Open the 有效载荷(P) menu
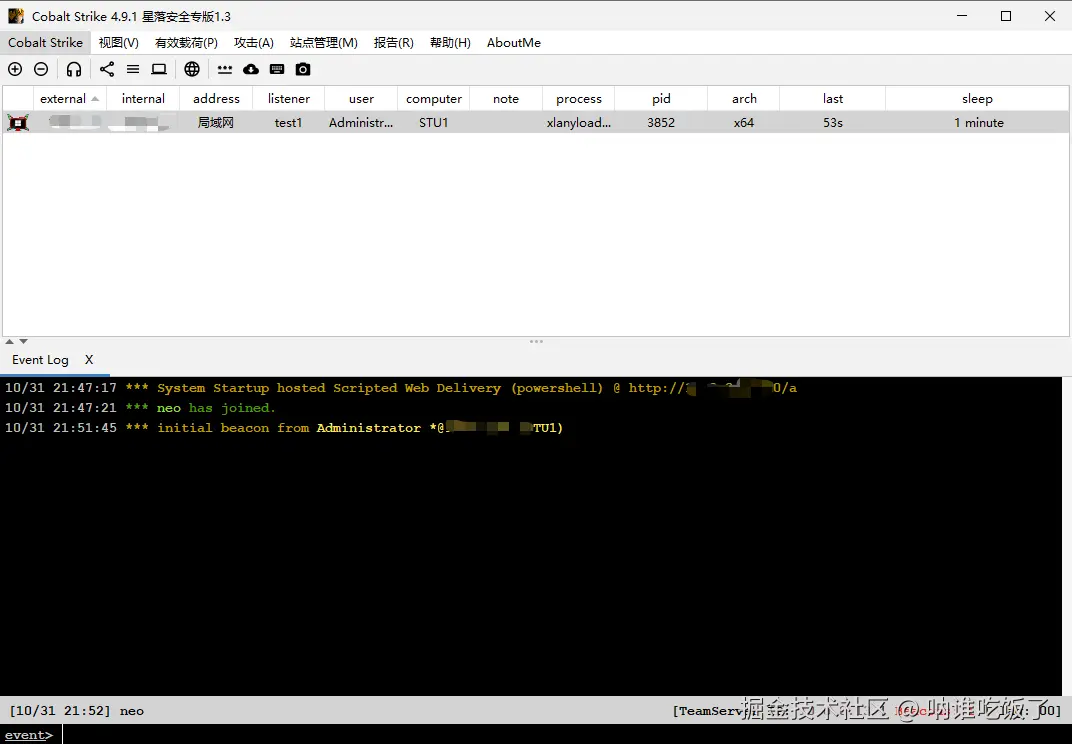Viewport: 1072px width, 744px height. (186, 42)
